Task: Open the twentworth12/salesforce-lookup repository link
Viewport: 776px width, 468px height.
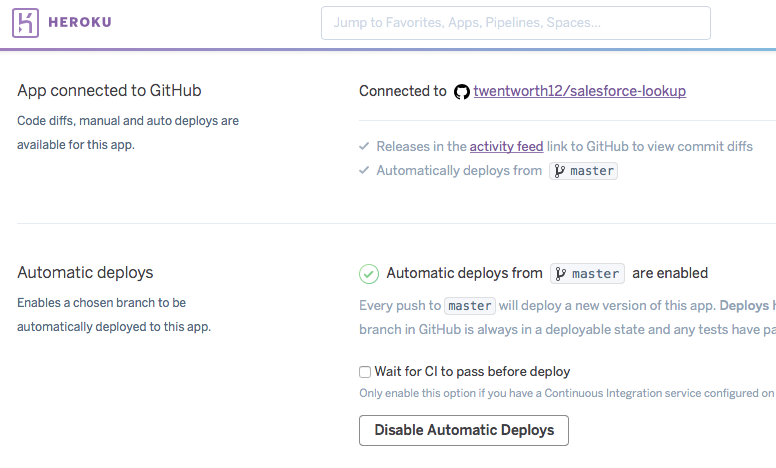Action: point(580,91)
